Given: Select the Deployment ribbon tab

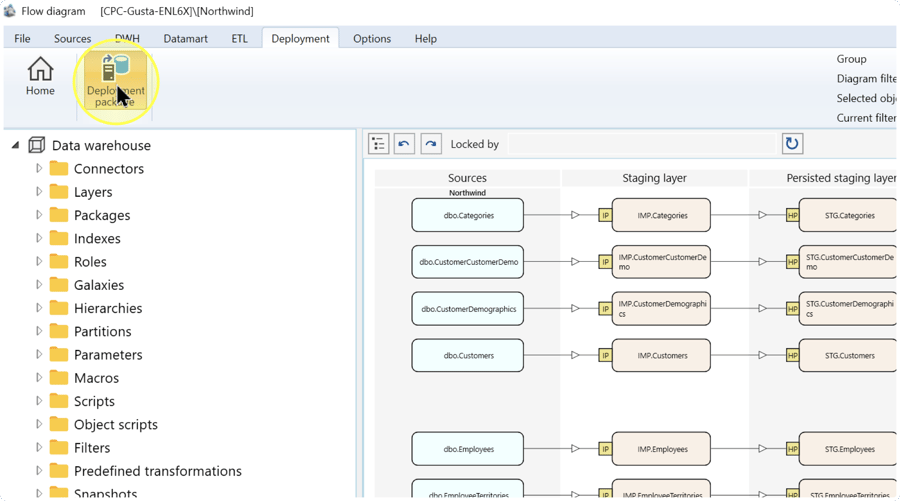Looking at the screenshot, I should tap(300, 38).
